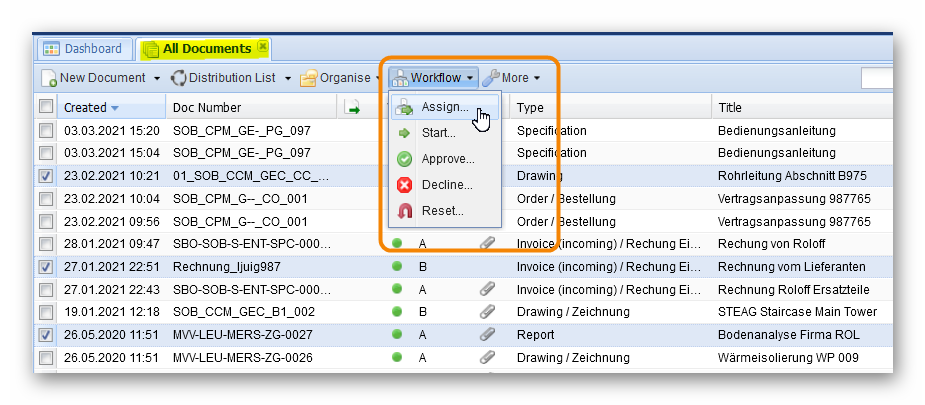925x405 pixels.
Task: Expand the New Document dropdown arrow
Action: click(155, 78)
